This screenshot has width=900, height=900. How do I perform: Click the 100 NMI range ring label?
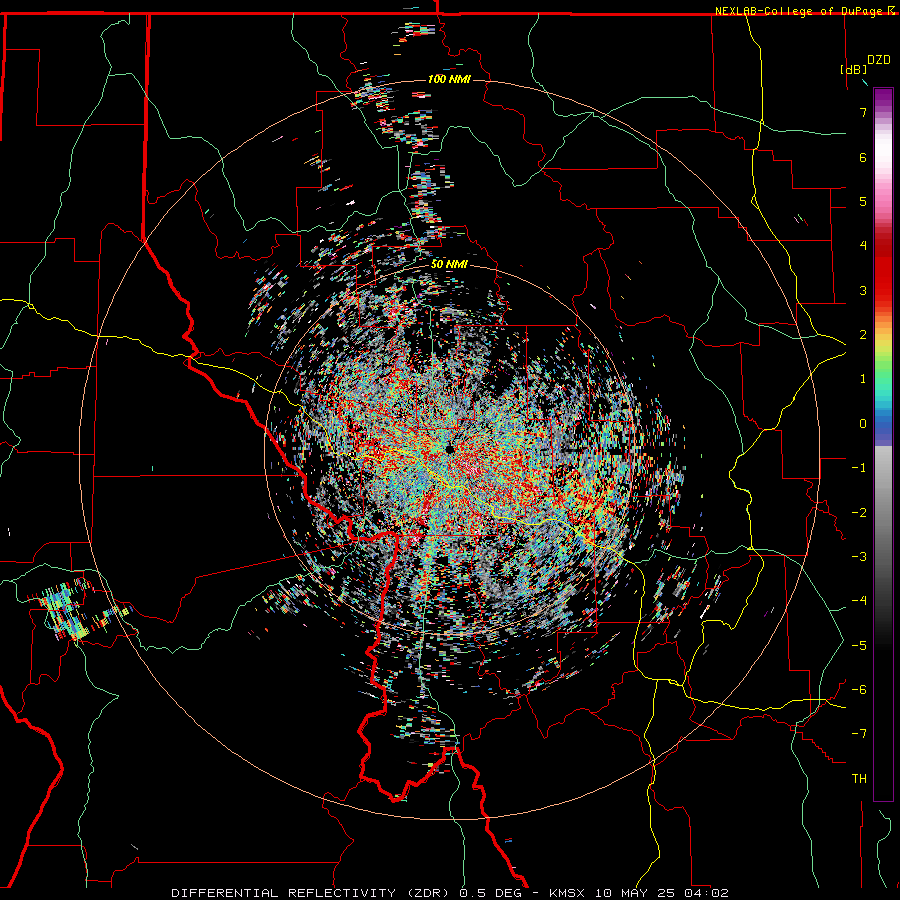[x=449, y=79]
